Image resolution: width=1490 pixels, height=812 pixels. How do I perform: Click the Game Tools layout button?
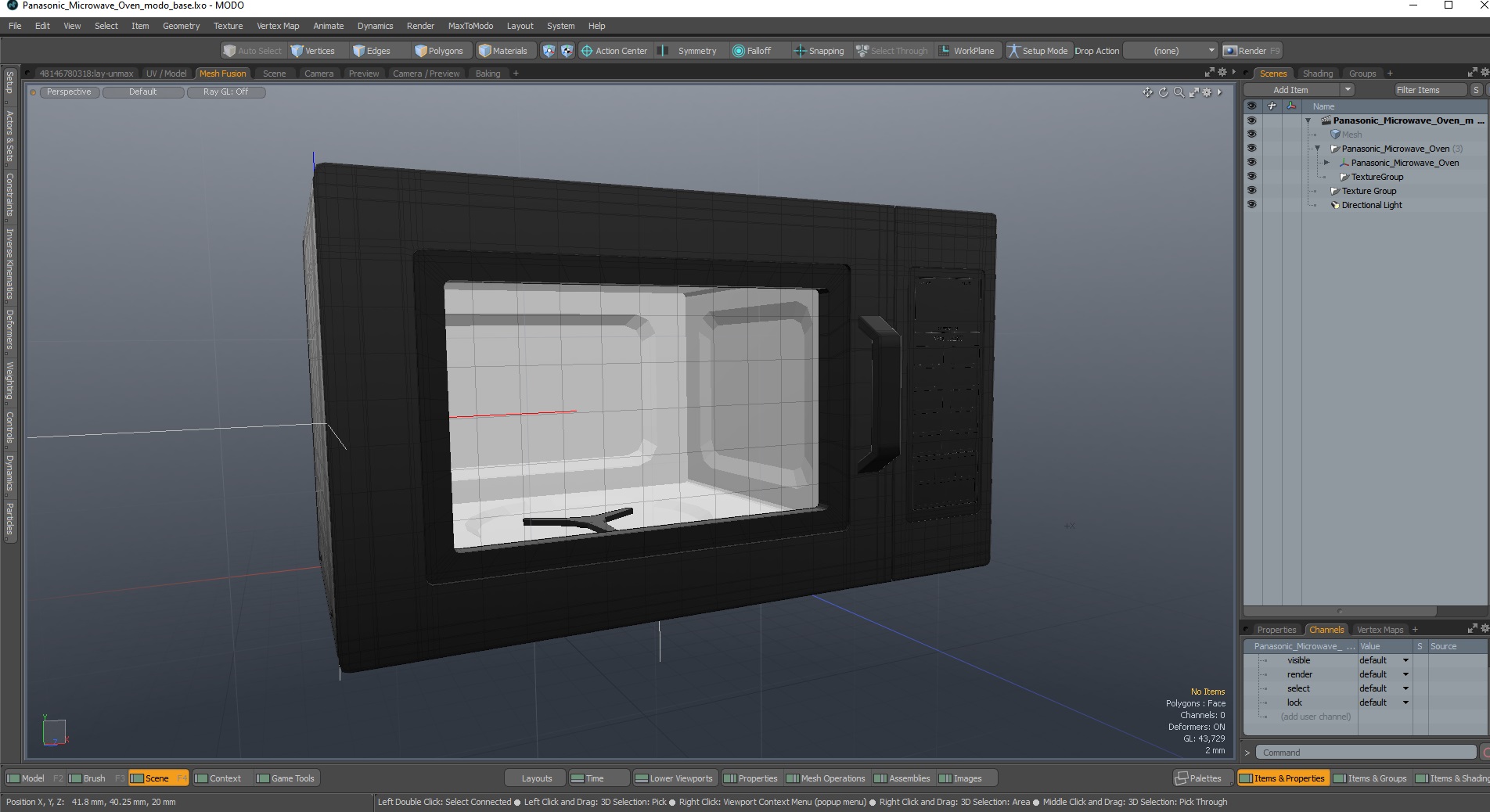point(286,778)
